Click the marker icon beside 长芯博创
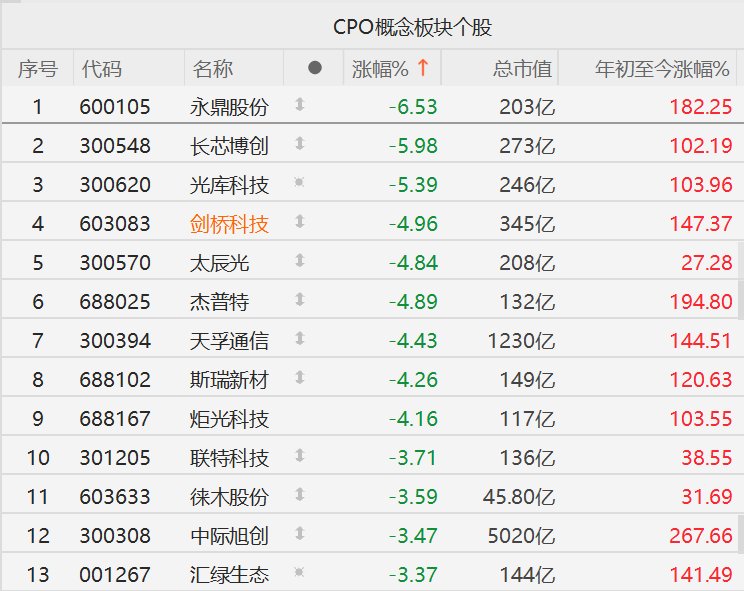This screenshot has height=591, width=744. 299,145
